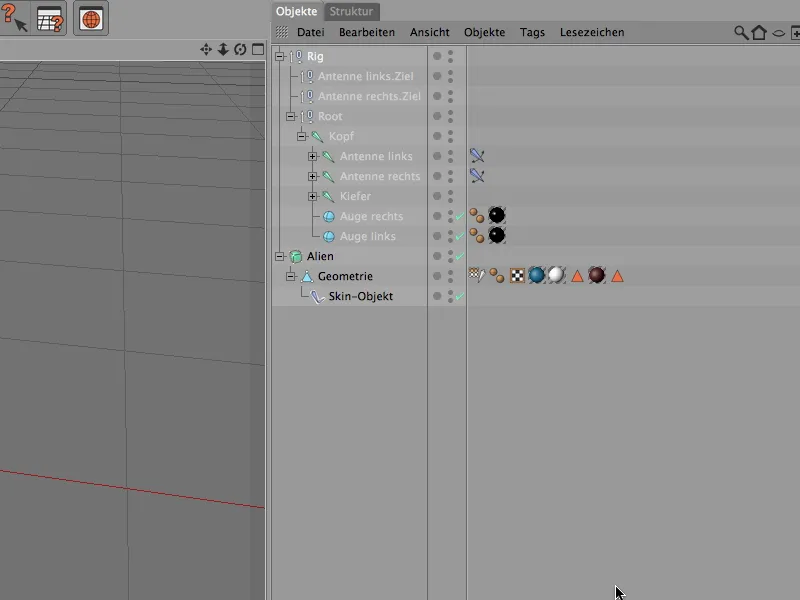Toggle visibility dots of Kopf
This screenshot has height=600, width=800.
[x=451, y=136]
